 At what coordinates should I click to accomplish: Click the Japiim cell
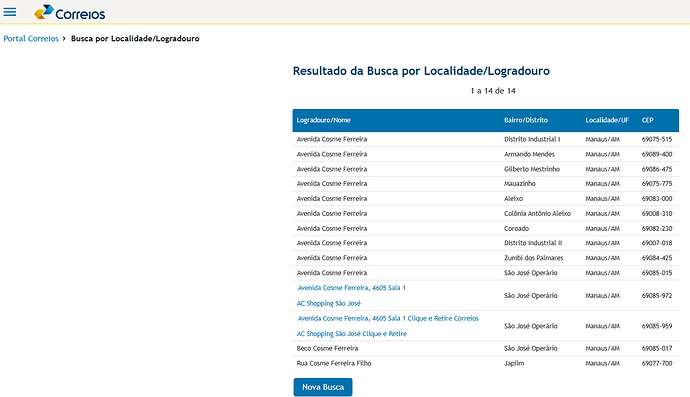(514, 363)
